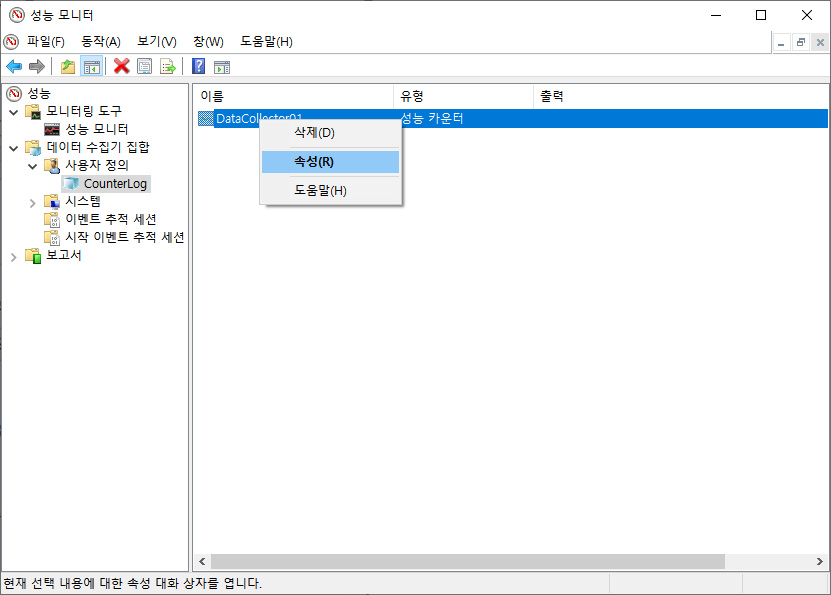The image size is (831, 595).
Task: Click the Forward arrow toolbar icon
Action: [37, 67]
